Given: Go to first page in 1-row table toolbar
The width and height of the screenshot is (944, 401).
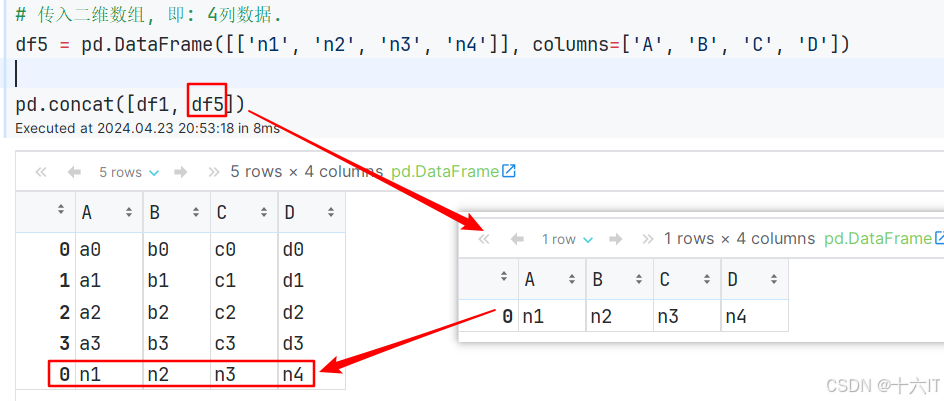Looking at the screenshot, I should [x=483, y=240].
